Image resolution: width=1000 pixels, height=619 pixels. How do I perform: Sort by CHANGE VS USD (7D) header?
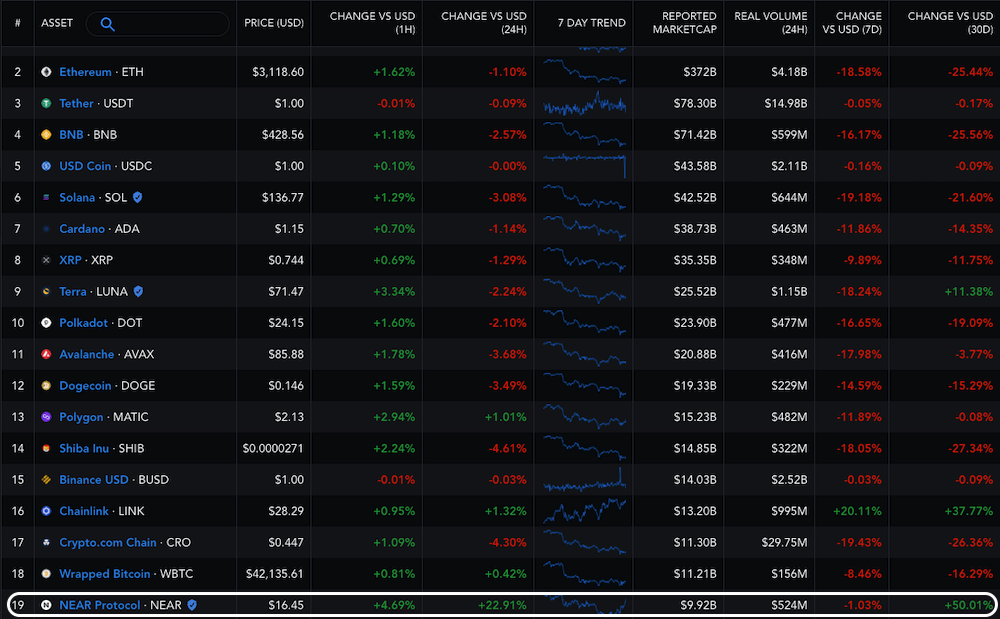coord(852,23)
